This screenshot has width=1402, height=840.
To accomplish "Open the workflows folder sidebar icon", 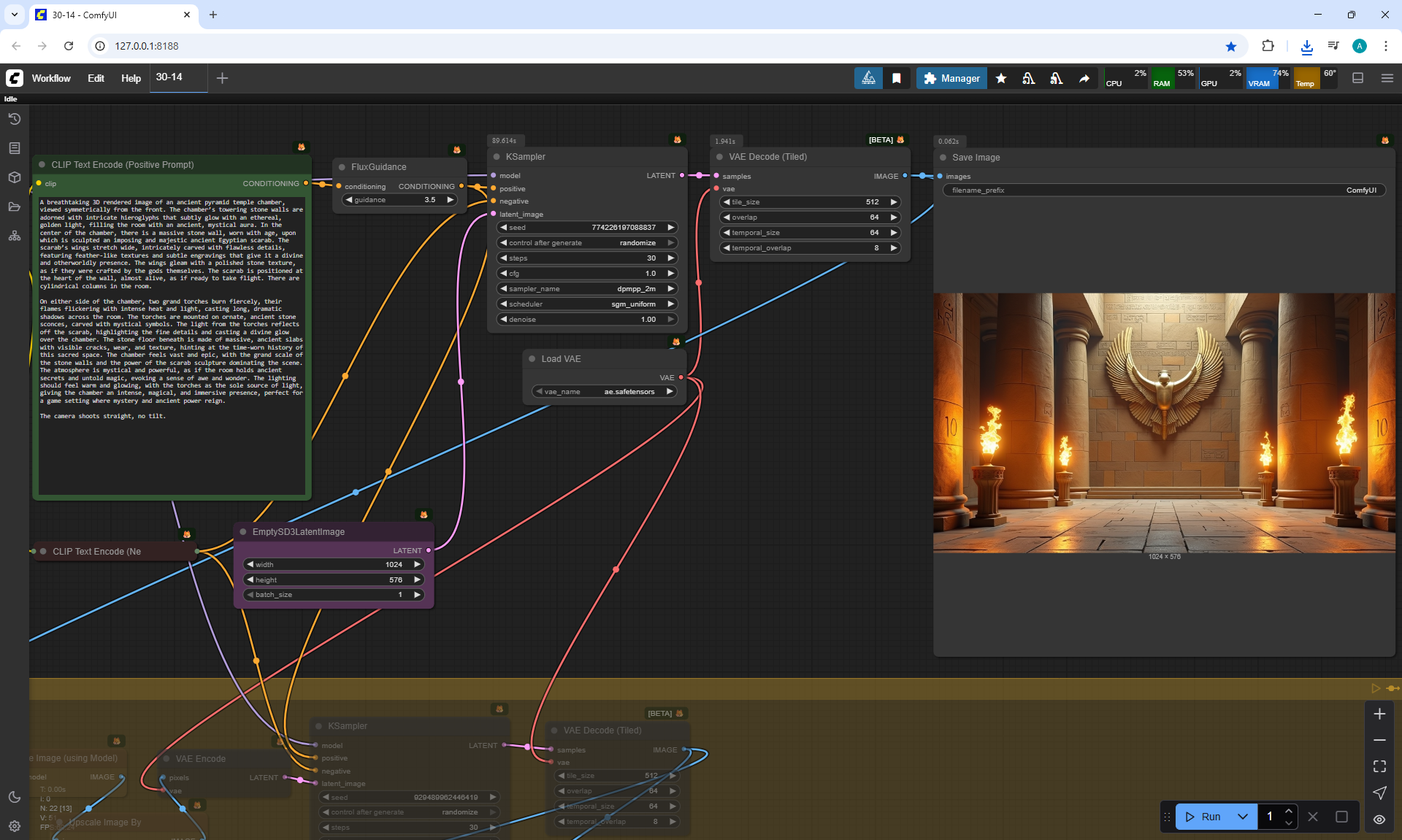I will tap(15, 207).
